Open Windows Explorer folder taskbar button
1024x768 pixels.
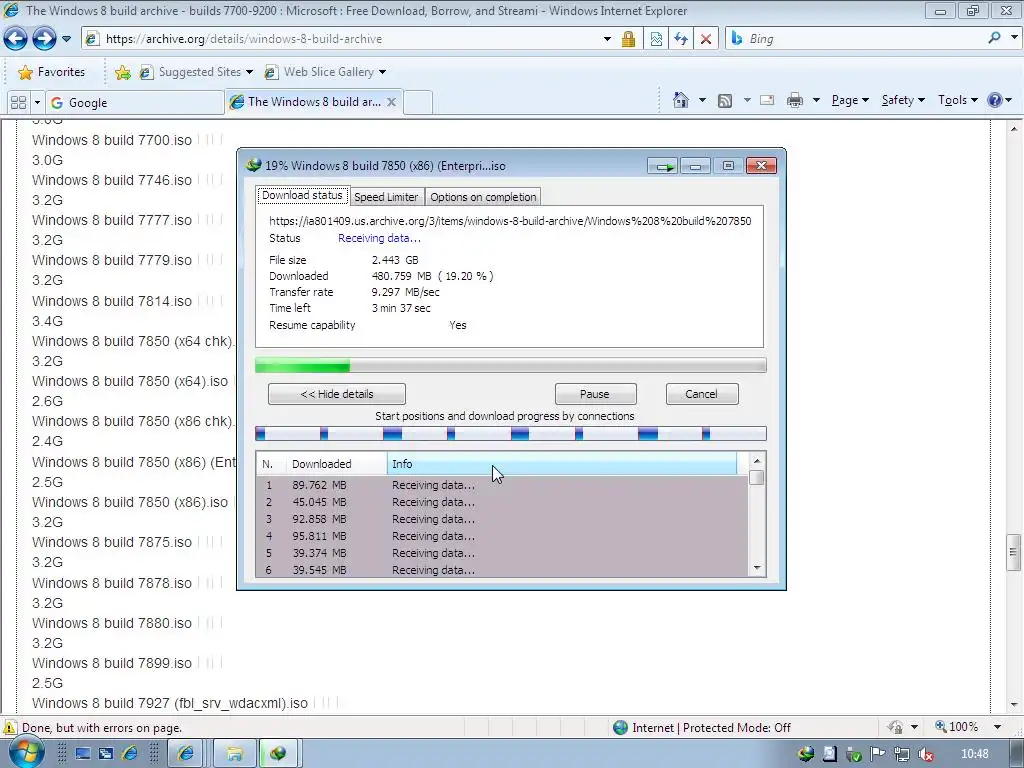point(234,754)
